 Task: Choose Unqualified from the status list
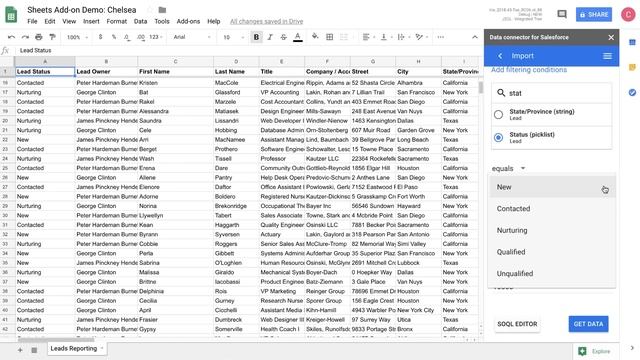(x=552, y=273)
